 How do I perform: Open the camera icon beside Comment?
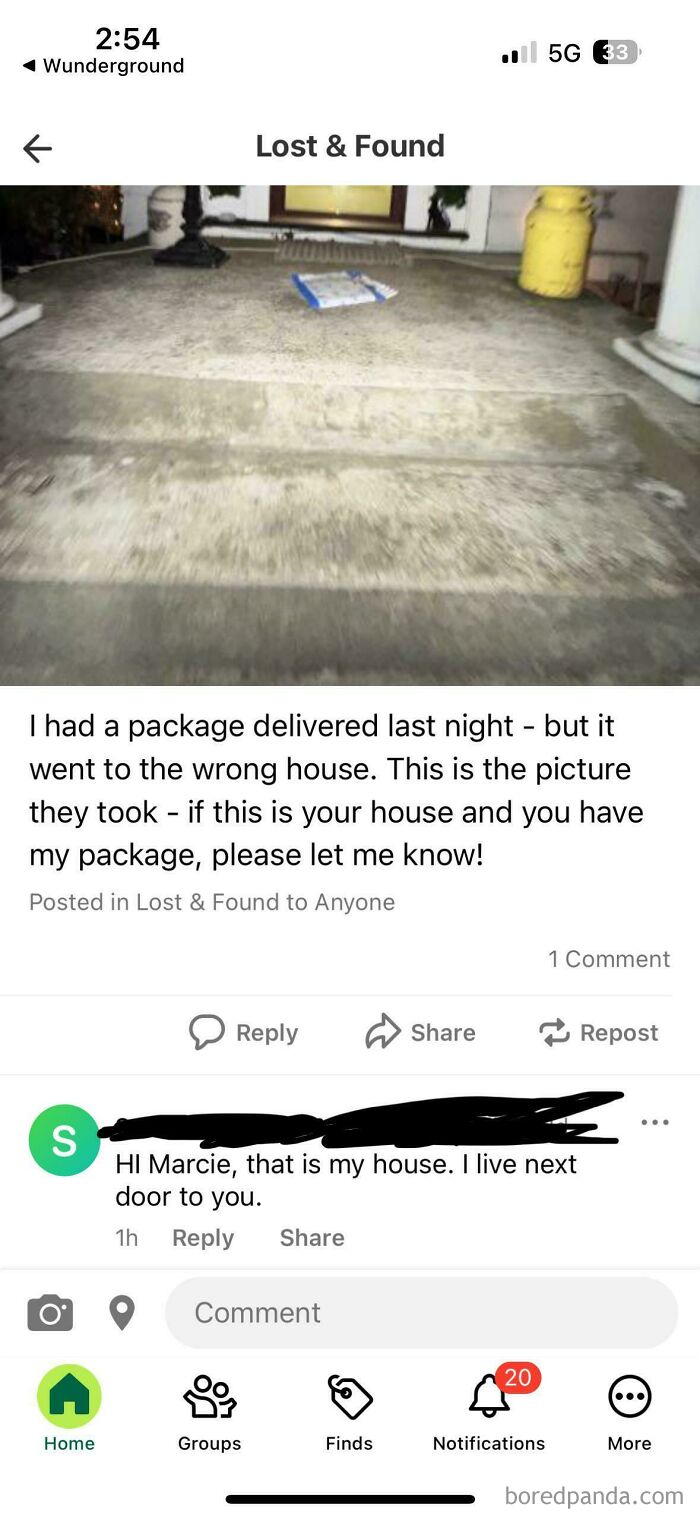pyautogui.click(x=50, y=1312)
